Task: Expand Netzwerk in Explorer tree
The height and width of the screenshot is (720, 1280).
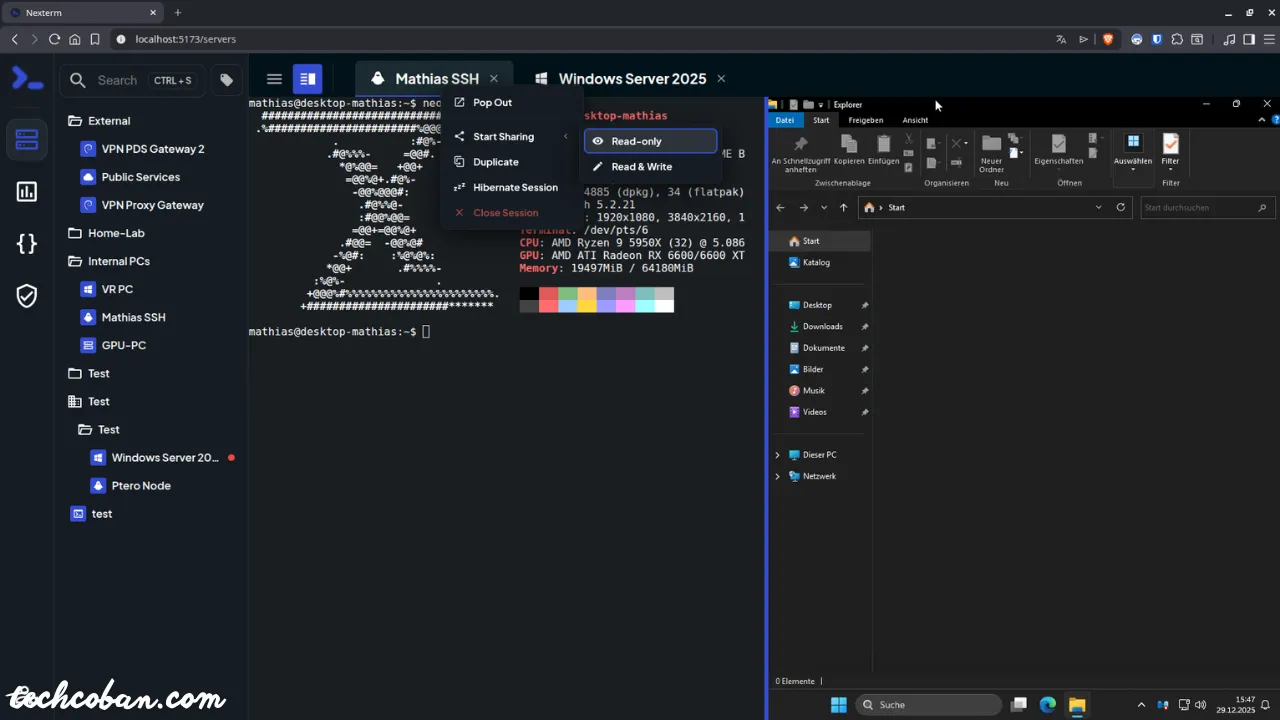Action: tap(778, 476)
